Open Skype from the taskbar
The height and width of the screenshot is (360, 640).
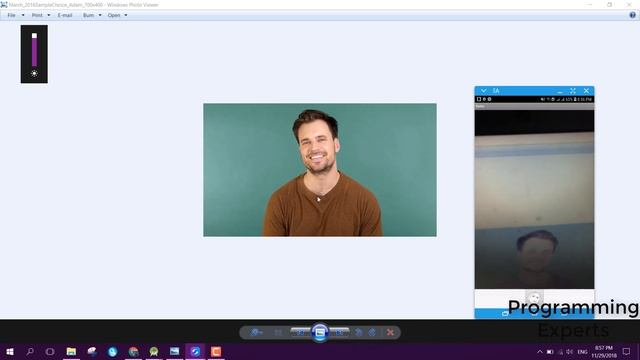point(113,351)
